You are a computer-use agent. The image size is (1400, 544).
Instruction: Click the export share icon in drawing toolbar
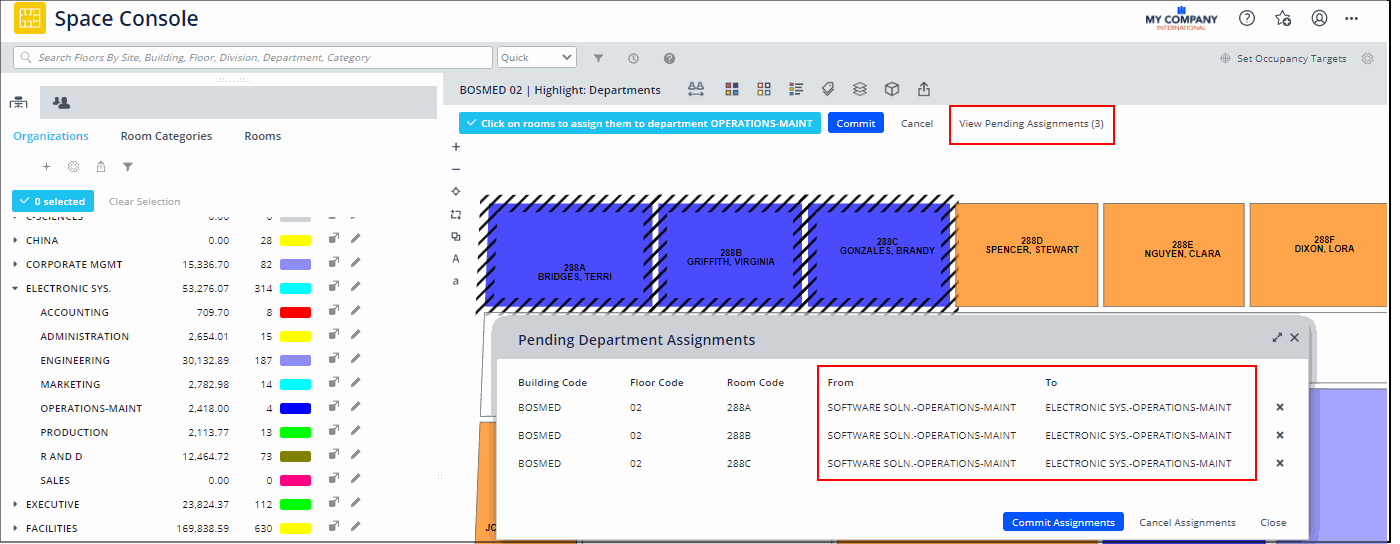tap(924, 89)
